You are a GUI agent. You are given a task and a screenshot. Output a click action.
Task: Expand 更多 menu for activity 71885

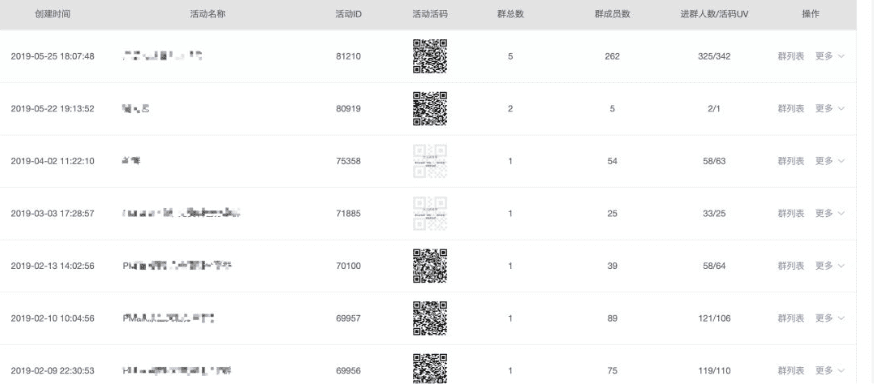(x=829, y=213)
